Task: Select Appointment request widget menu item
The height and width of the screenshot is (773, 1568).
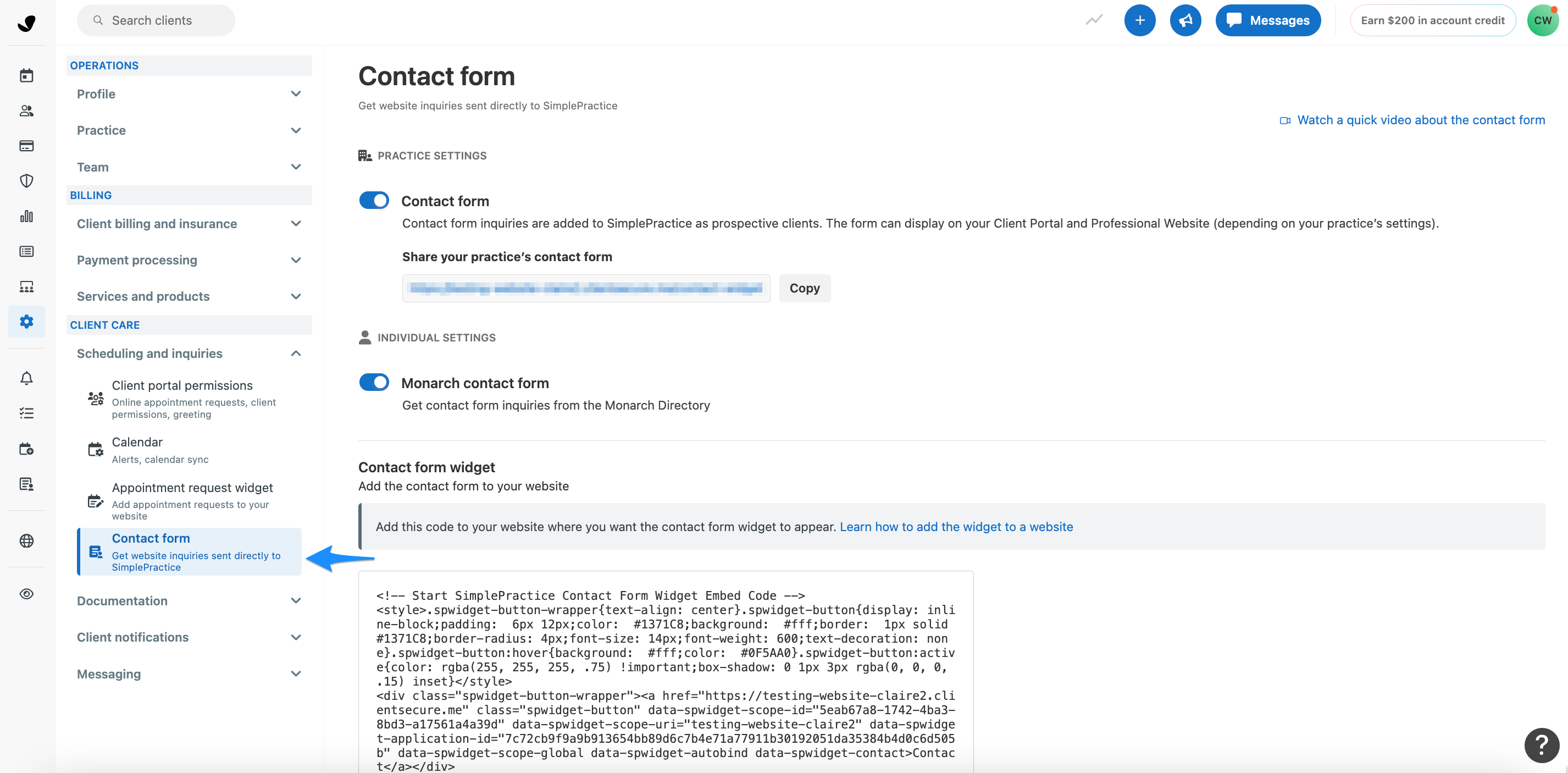Action: [x=192, y=488]
